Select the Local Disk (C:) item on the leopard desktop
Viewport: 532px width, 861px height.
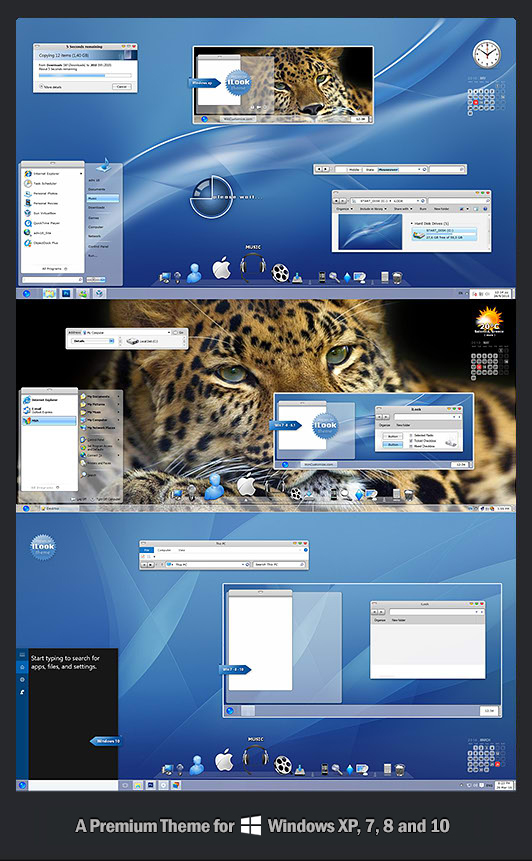point(144,341)
